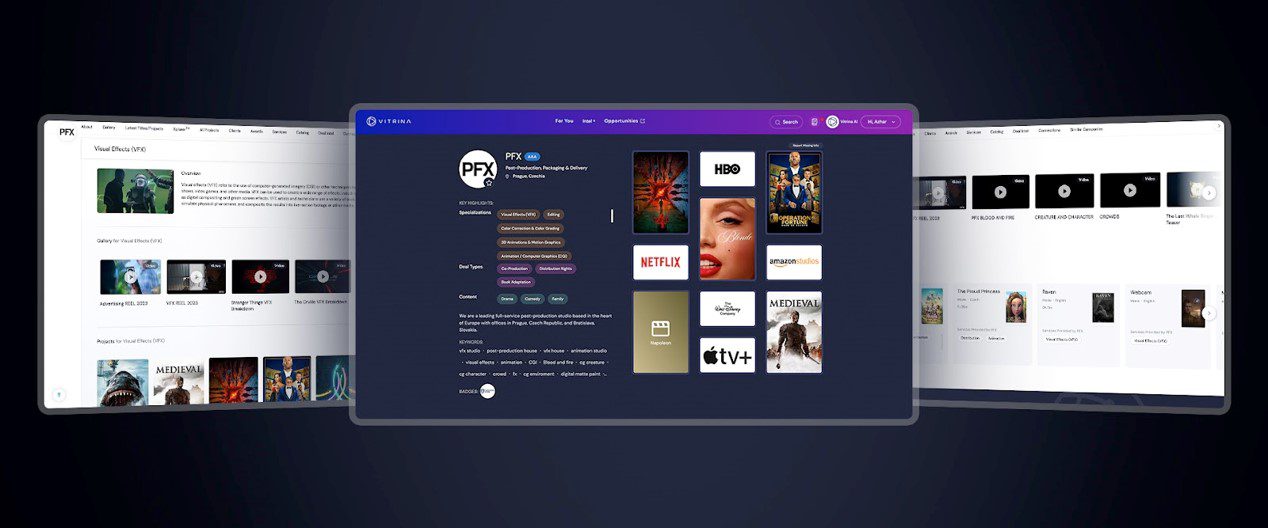Click the HBO logo tile

click(727, 169)
